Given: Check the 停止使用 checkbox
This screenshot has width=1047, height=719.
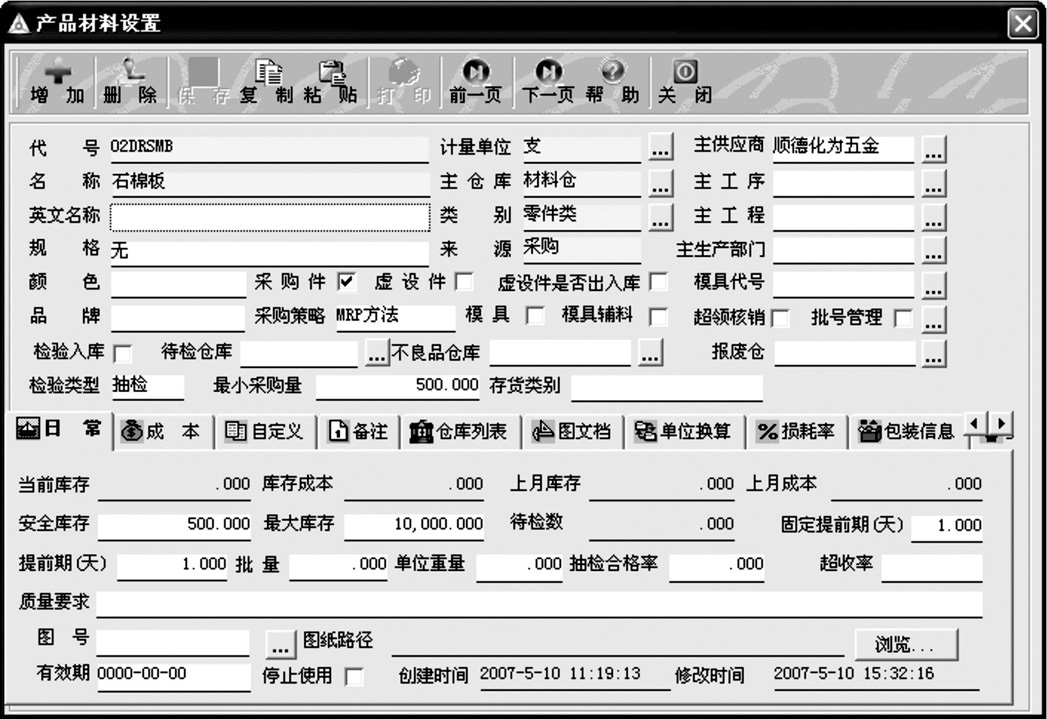Looking at the screenshot, I should pyautogui.click(x=354, y=676).
